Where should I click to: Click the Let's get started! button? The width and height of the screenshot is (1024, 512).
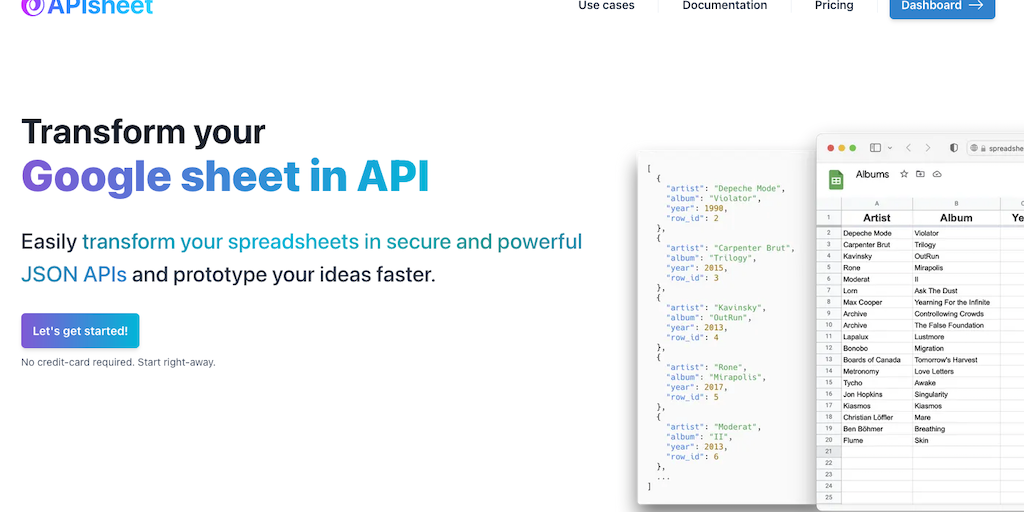click(80, 330)
